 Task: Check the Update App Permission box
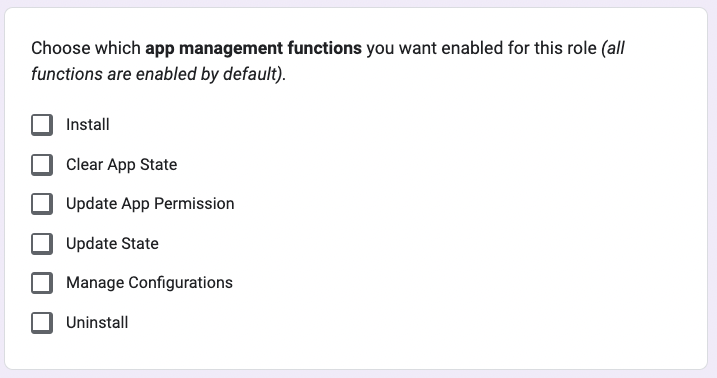tap(42, 204)
